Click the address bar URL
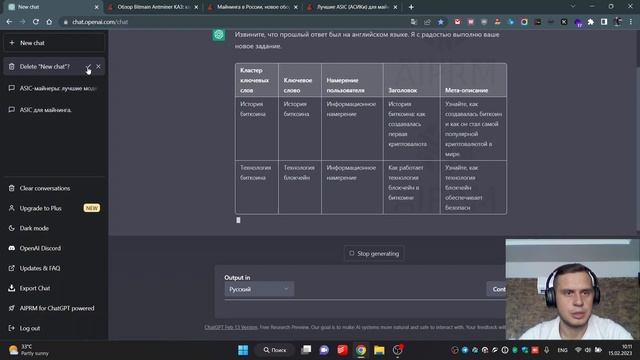640x360 pixels. pyautogui.click(x=100, y=22)
